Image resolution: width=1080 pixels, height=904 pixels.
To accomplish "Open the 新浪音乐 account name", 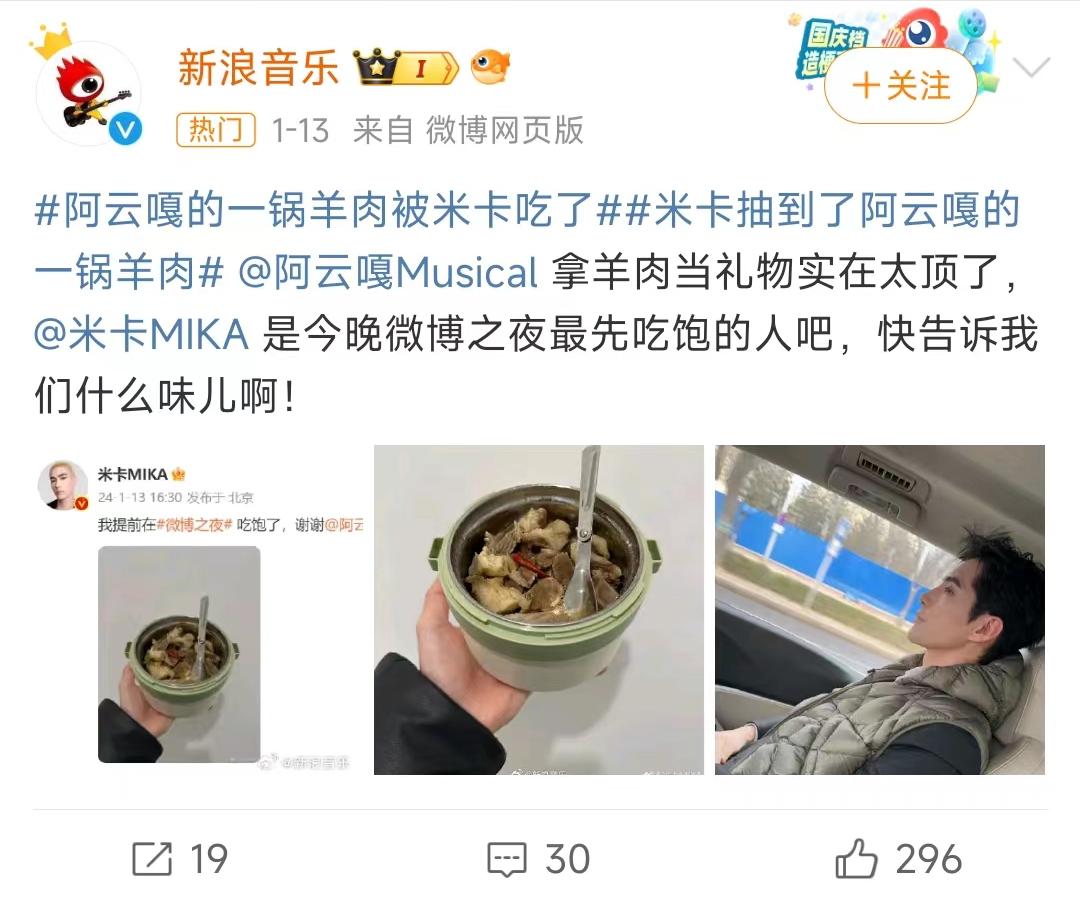I will [x=258, y=68].
